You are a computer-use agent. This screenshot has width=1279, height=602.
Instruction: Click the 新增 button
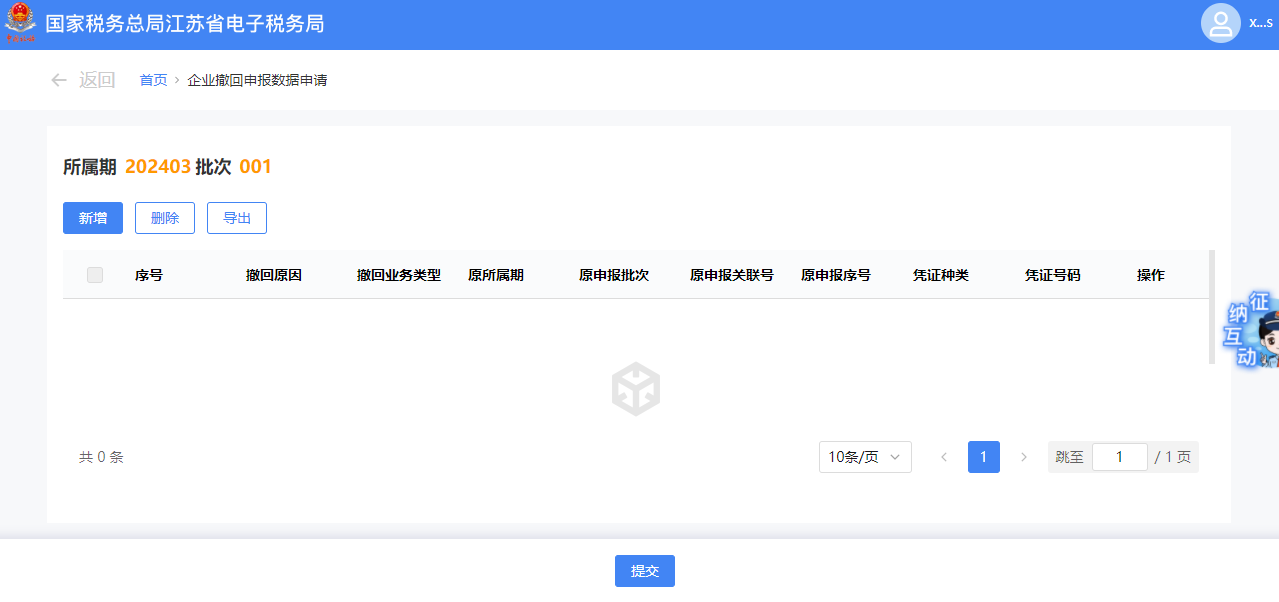click(x=93, y=218)
